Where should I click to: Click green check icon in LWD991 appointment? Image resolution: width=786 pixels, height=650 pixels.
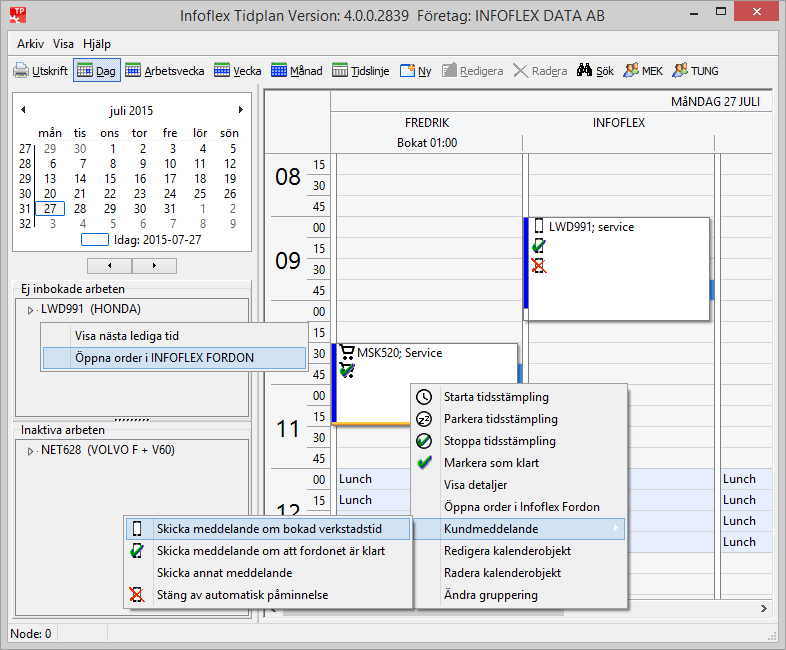(539, 246)
